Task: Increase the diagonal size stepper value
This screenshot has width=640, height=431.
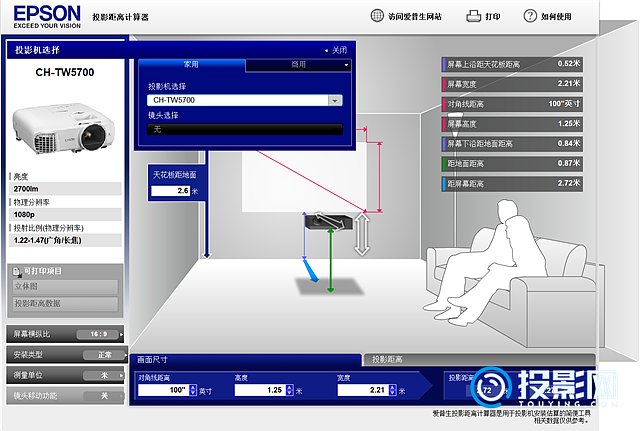Action: pyautogui.click(x=193, y=386)
